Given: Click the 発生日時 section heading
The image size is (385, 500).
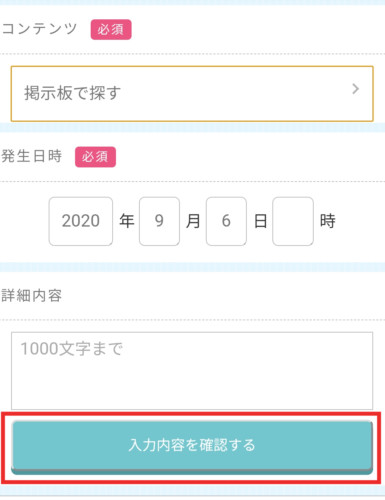Looking at the screenshot, I should (x=32, y=156).
